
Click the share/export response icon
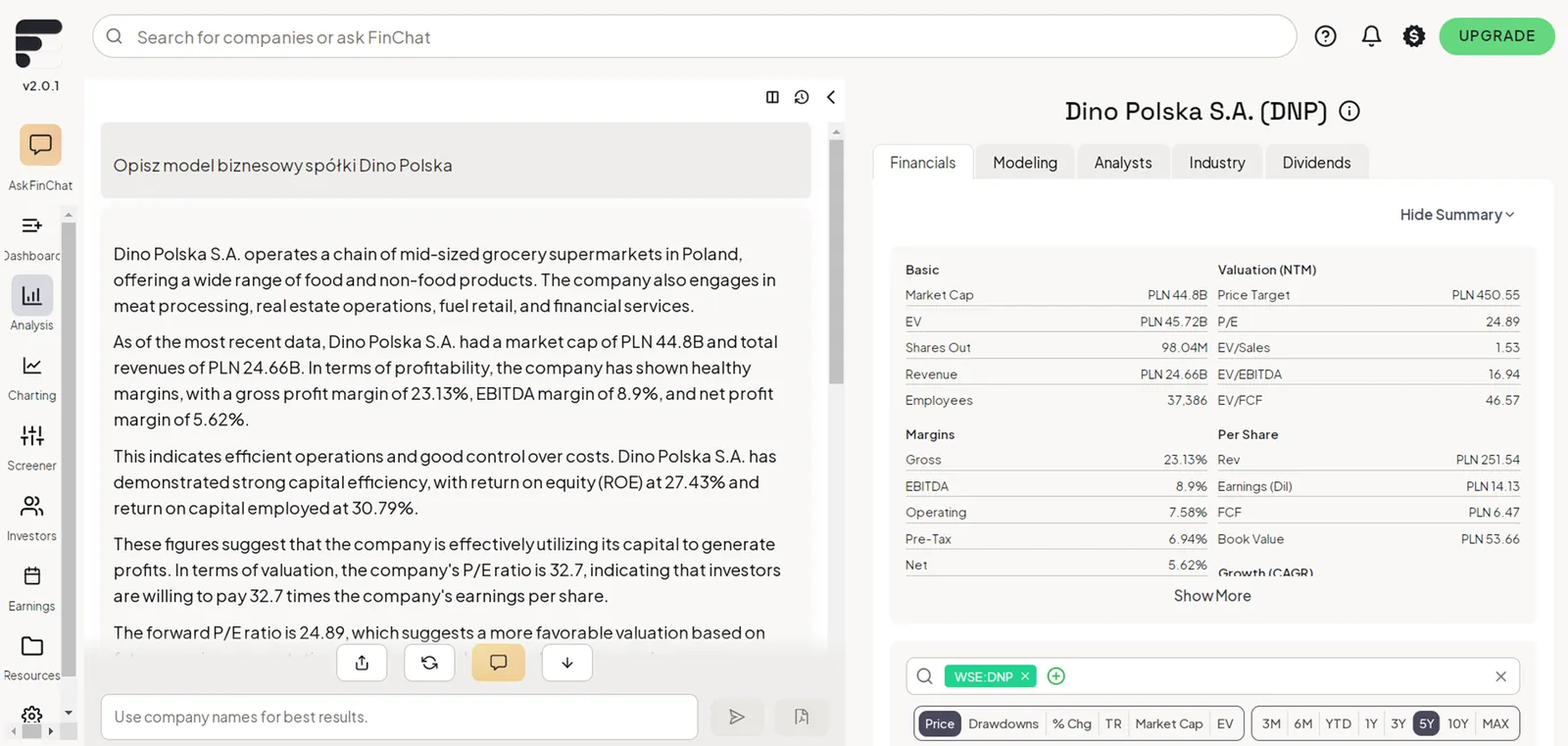362,663
